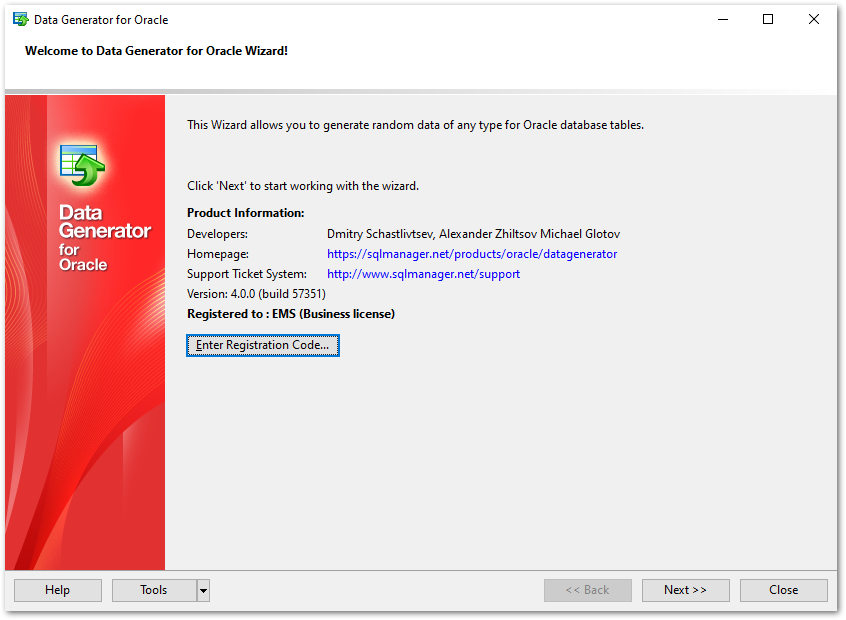Click the disabled Back button

pos(588,590)
